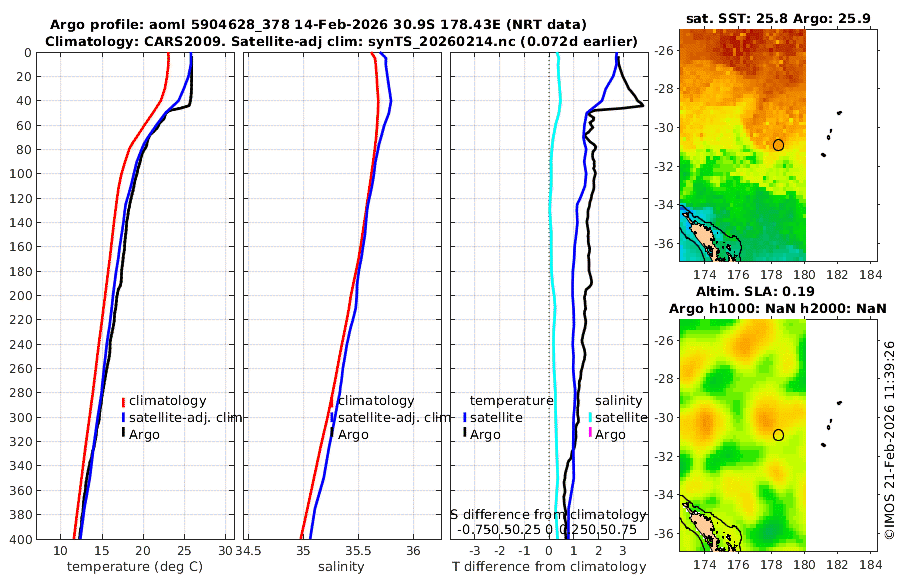
Task: Click the '25' tick on the temperature axis
Action: click(184, 551)
